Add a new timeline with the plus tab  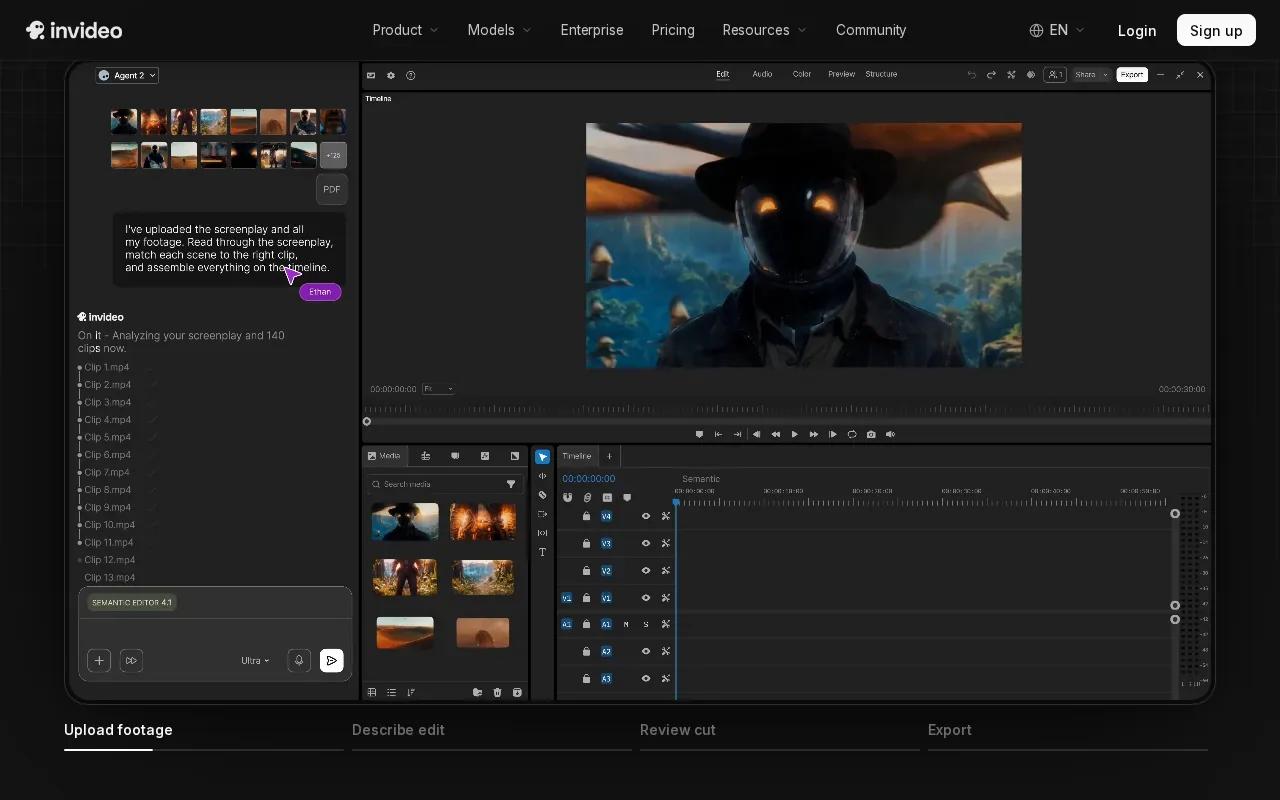coord(609,456)
